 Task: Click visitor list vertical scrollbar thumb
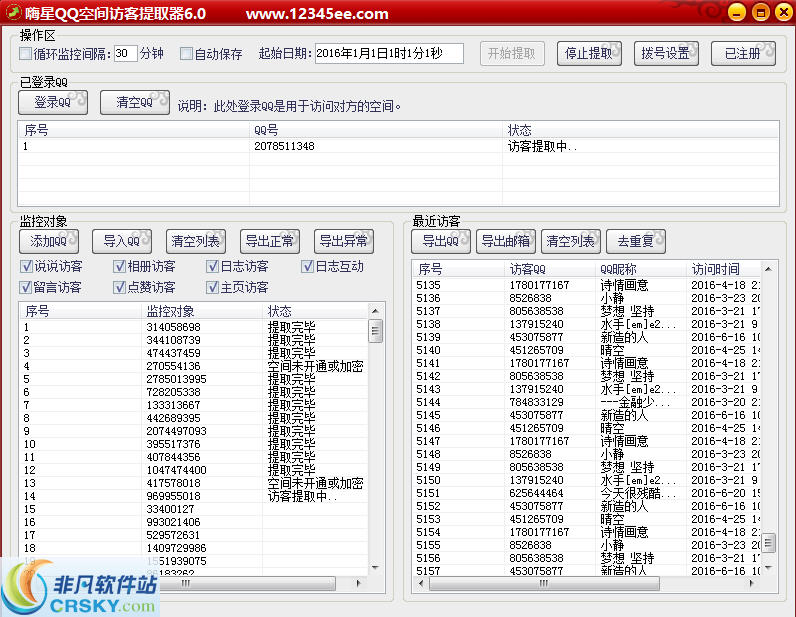pyautogui.click(x=768, y=543)
